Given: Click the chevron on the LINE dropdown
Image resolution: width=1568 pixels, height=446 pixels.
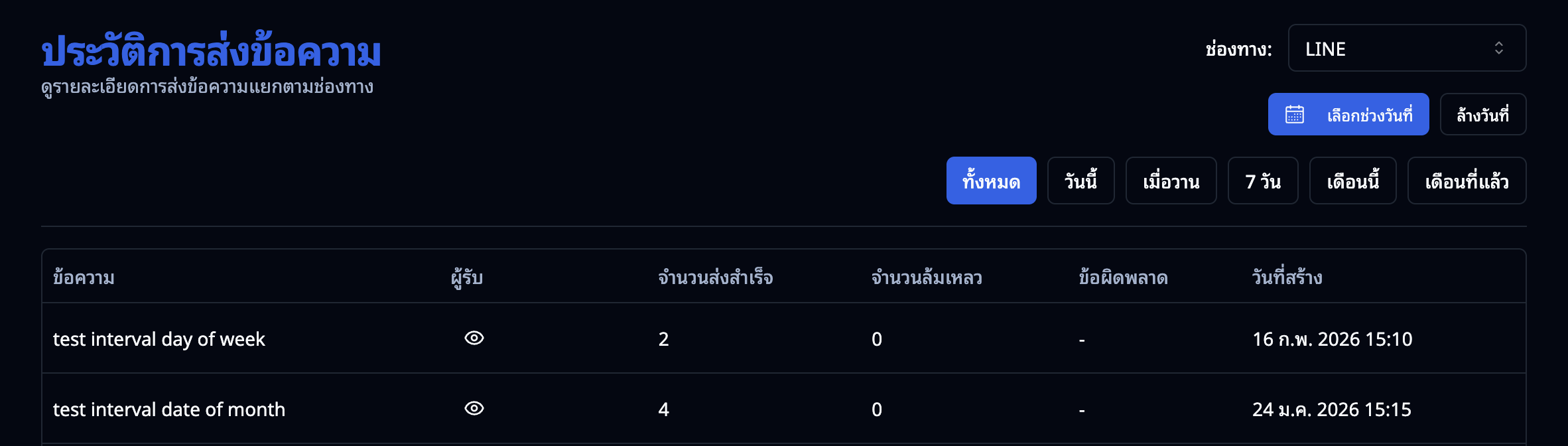Looking at the screenshot, I should 1498,48.
